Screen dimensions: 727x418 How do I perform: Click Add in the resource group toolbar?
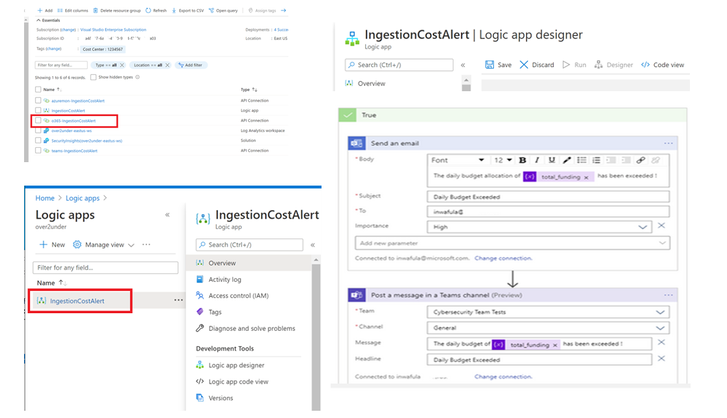45,10
